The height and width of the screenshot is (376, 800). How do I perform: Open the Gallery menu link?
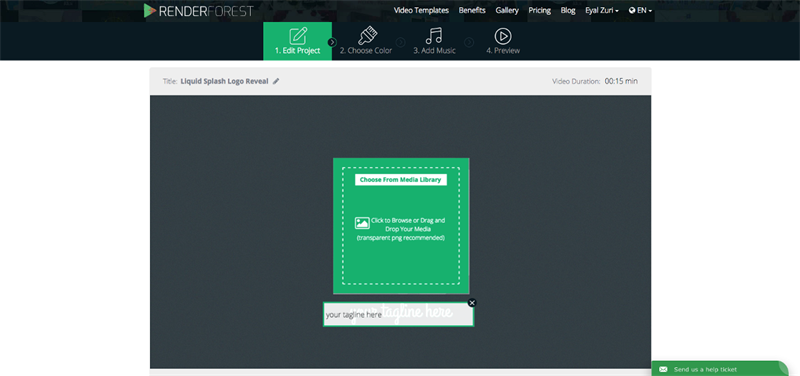507,10
